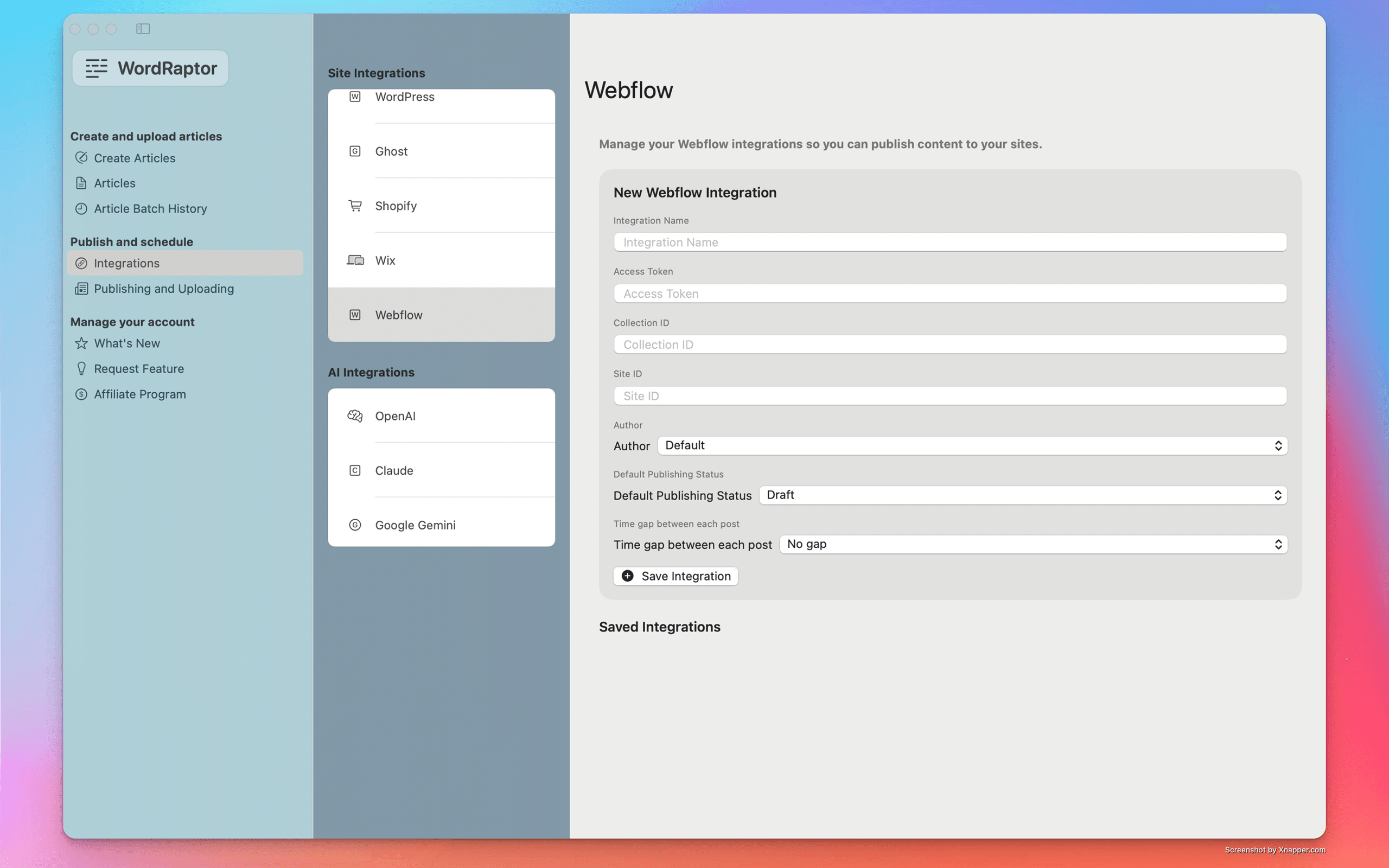1389x868 pixels.
Task: Open Article Batch History
Action: pos(185,208)
